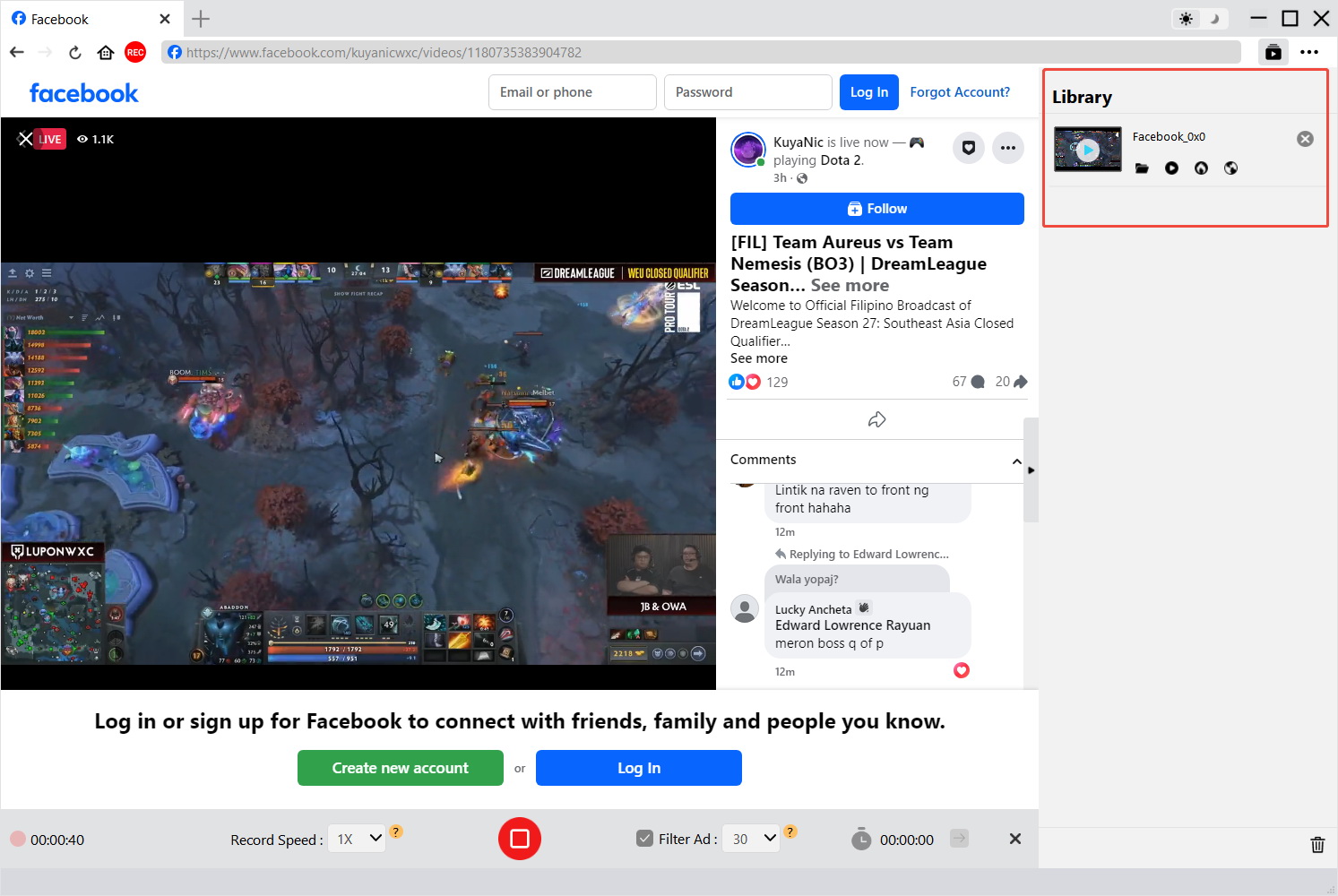Screen dimensions: 1338x896
Task: Open the Record Speed 1X dropdown
Action: tap(357, 839)
